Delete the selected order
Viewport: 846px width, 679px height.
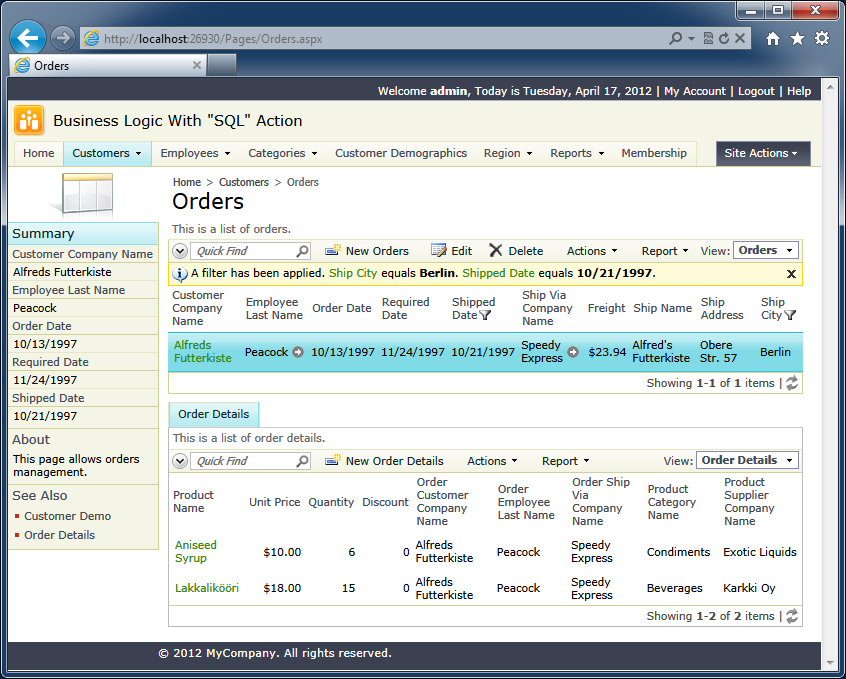click(x=516, y=251)
